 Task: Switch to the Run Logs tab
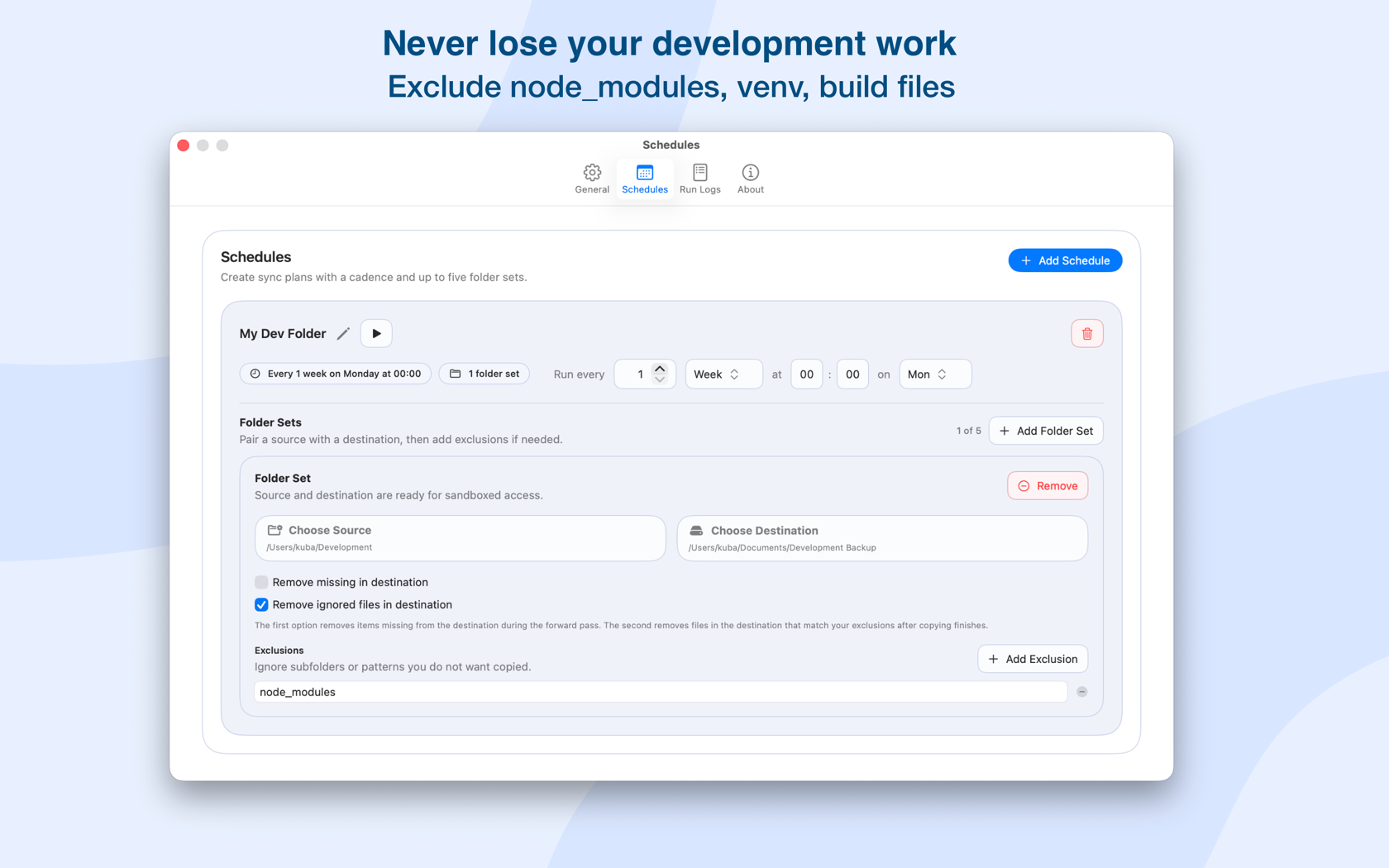pyautogui.click(x=699, y=179)
